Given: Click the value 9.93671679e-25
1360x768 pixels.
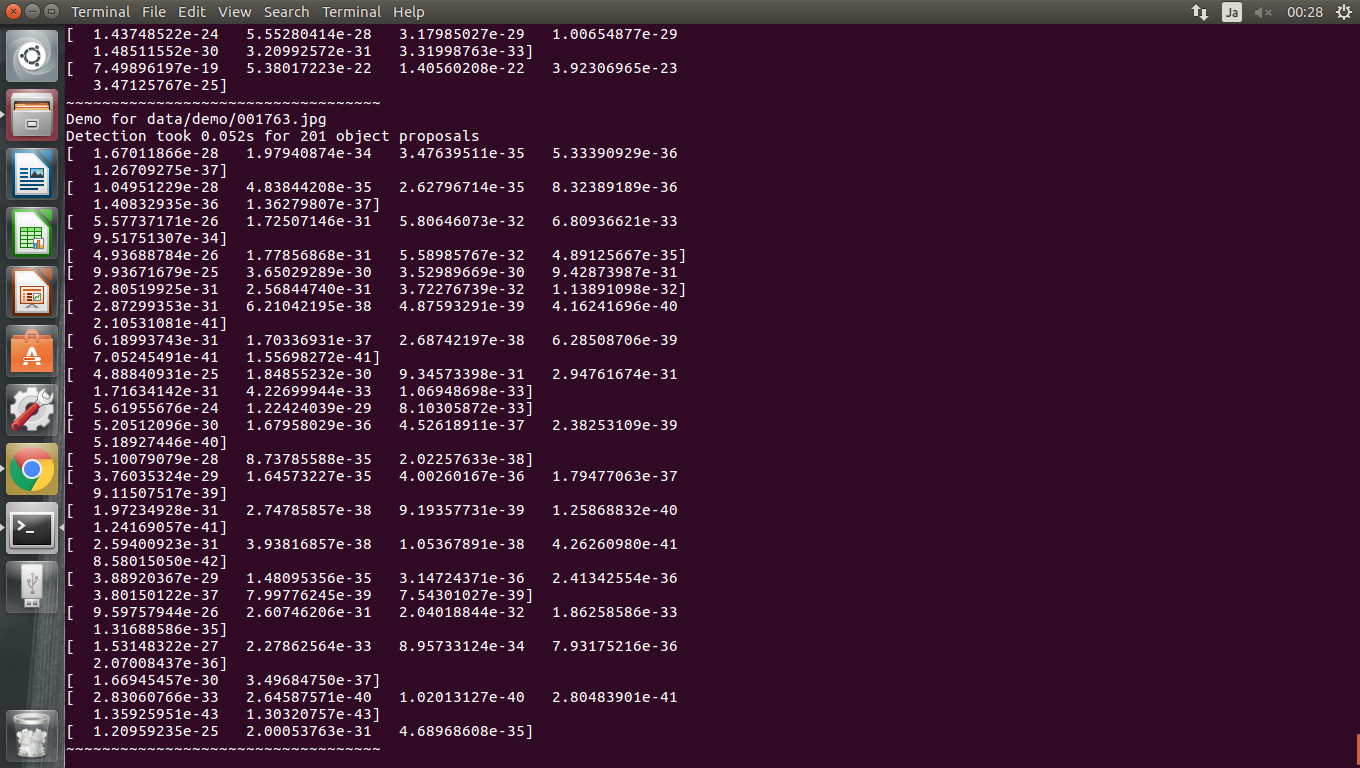Looking at the screenshot, I should pos(155,272).
